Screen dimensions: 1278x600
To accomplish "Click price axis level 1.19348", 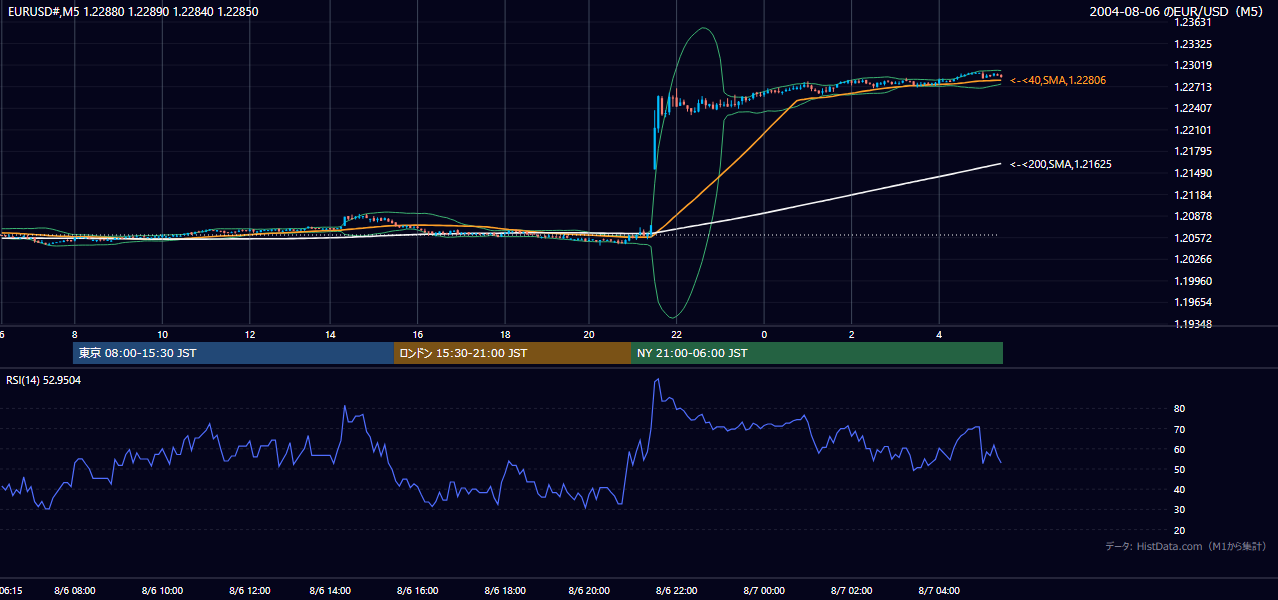I will coord(1192,324).
